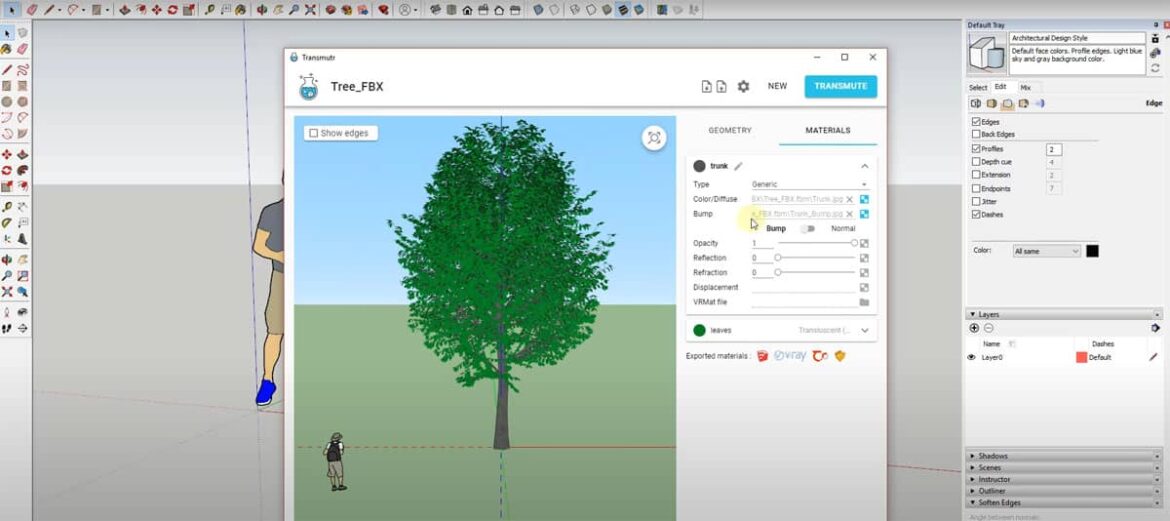1170x521 pixels.
Task: Browse for a VRMat file folder icon
Action: click(864, 302)
